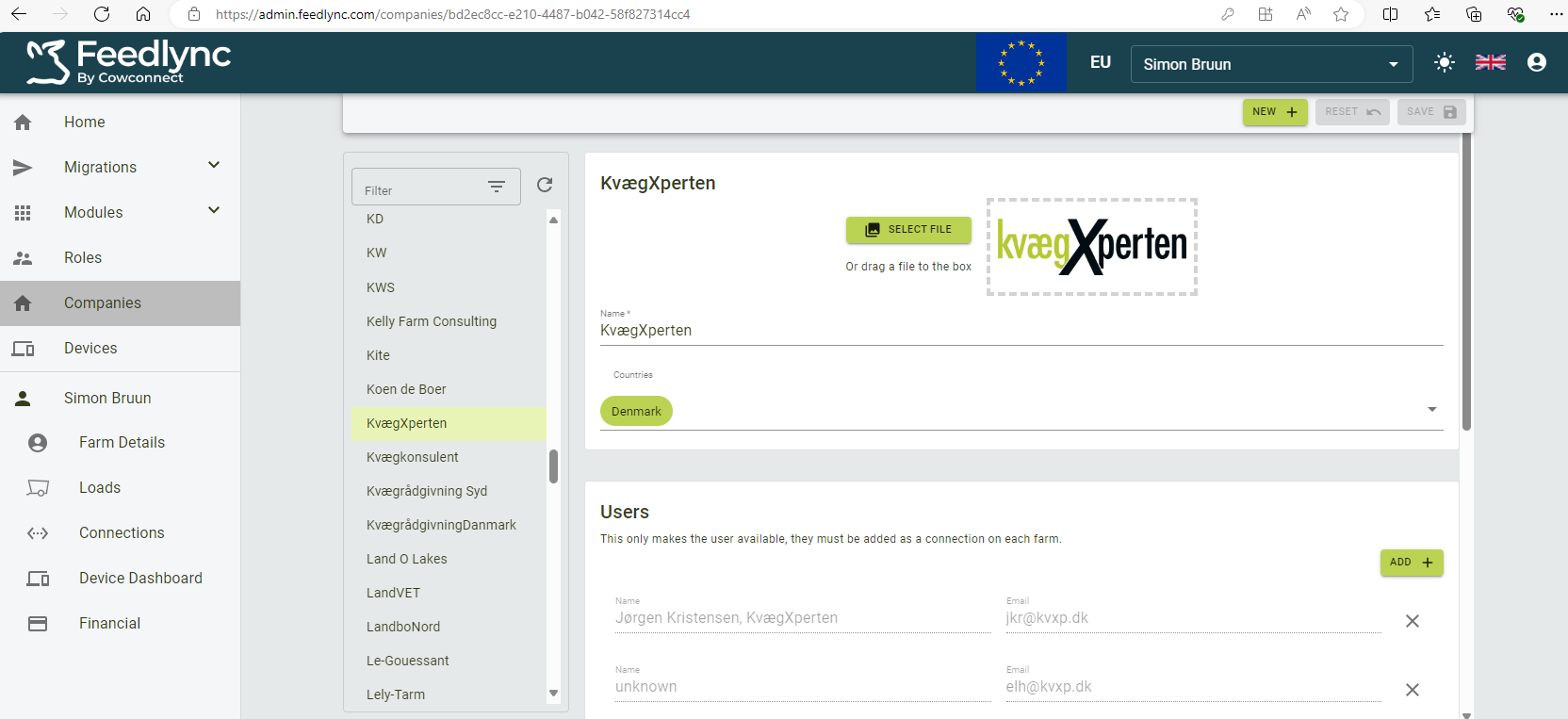The width and height of the screenshot is (1568, 719).
Task: Click the companies list scrollbar thumb
Action: [x=553, y=466]
